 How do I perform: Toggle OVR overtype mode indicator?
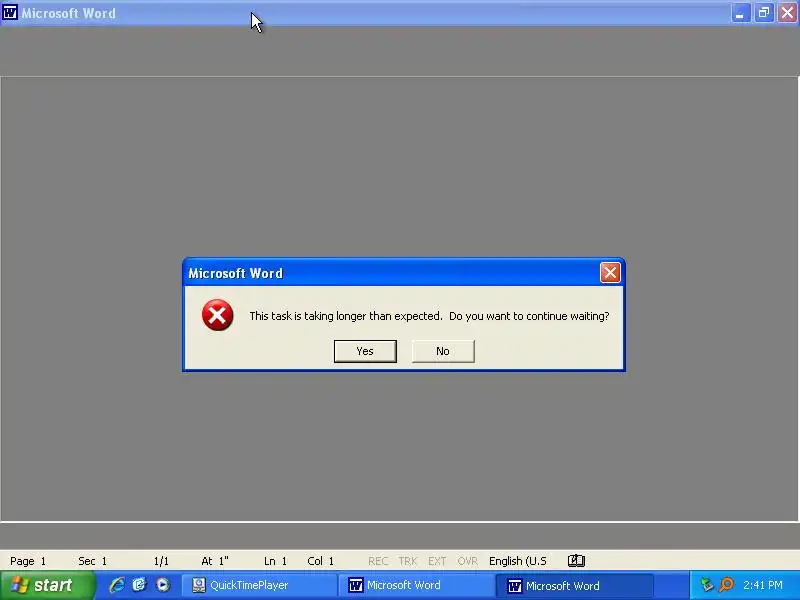click(467, 561)
